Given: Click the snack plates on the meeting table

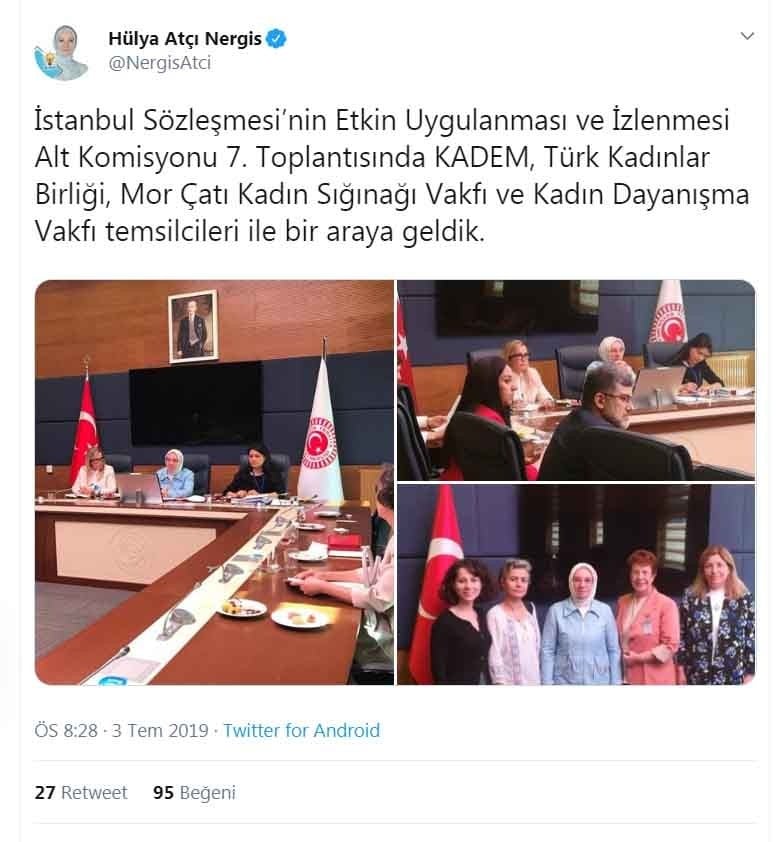Looking at the screenshot, I should pos(272,614).
